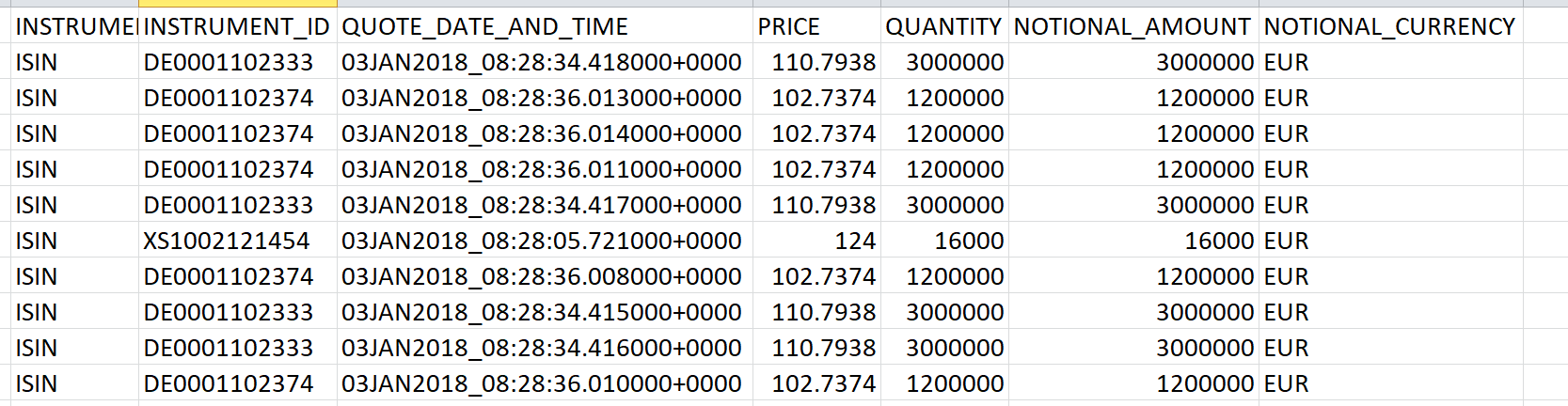Select the QUOTE_DATE_AND_TIME header cell
The width and height of the screenshot is (1568, 406).
[545, 26]
